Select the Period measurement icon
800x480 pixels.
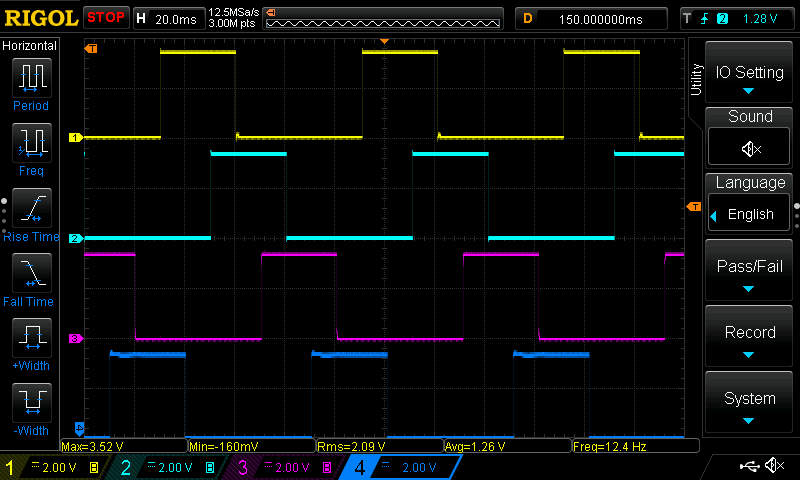click(x=32, y=78)
